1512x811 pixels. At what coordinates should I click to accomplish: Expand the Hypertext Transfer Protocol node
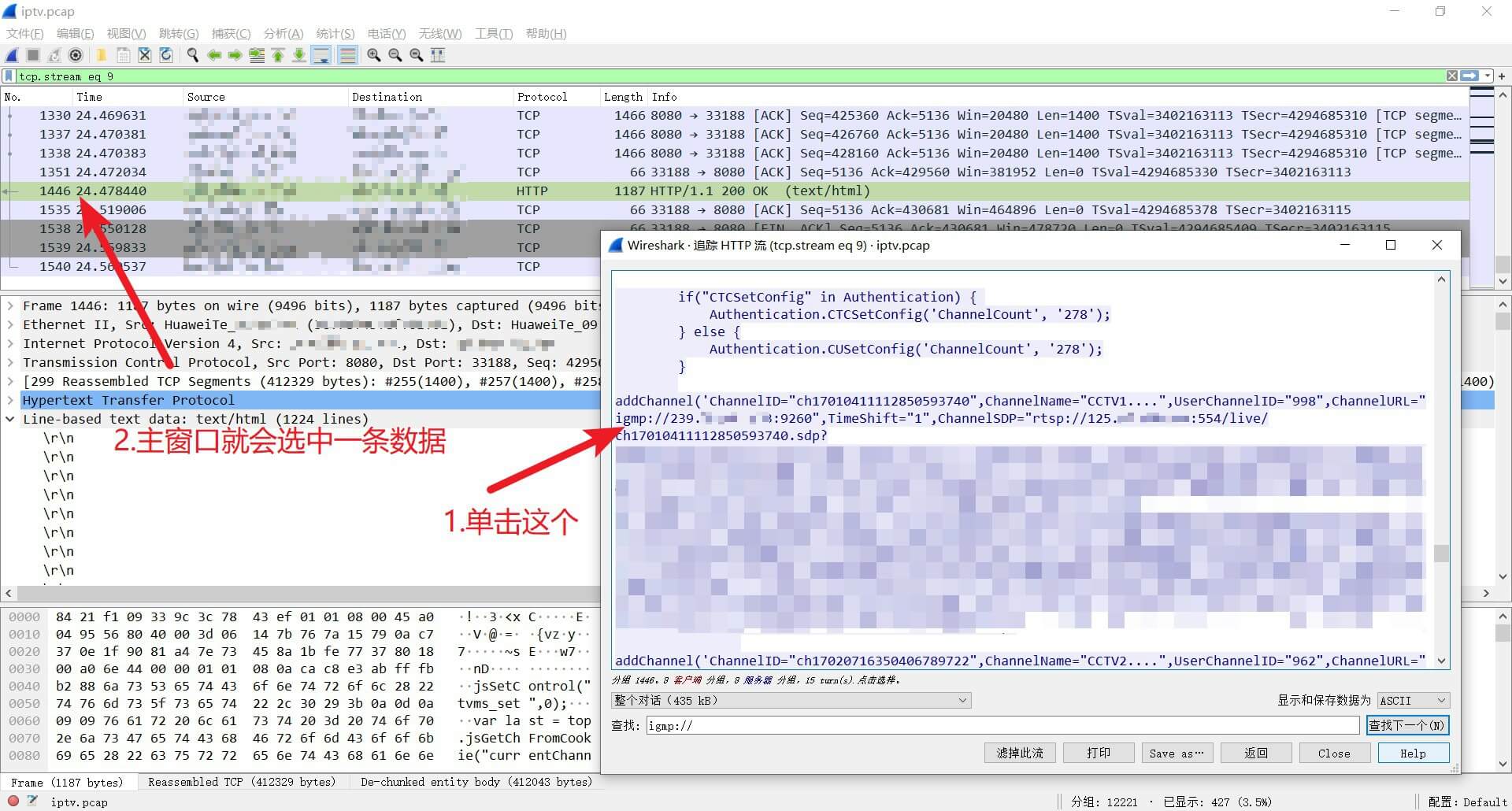(10, 400)
